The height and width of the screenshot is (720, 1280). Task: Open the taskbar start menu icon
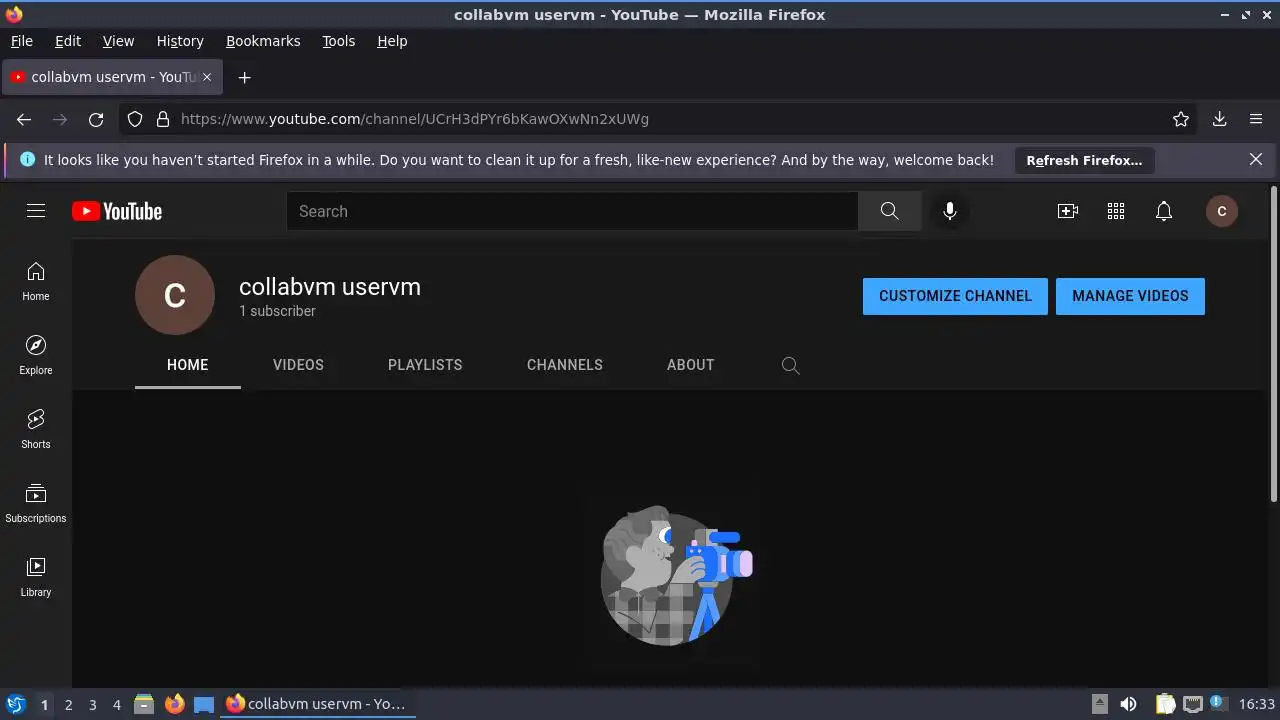[15, 705]
